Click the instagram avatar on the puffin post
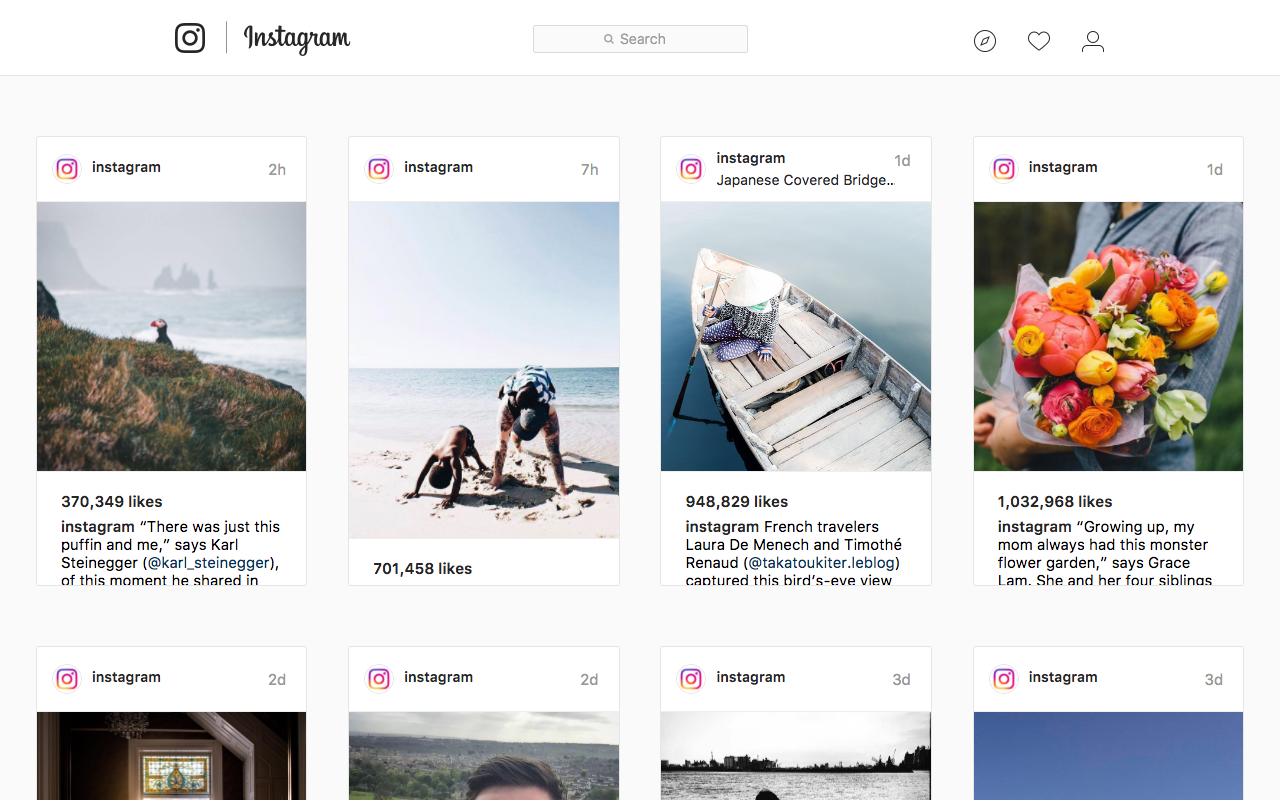The width and height of the screenshot is (1280, 800). point(66,169)
